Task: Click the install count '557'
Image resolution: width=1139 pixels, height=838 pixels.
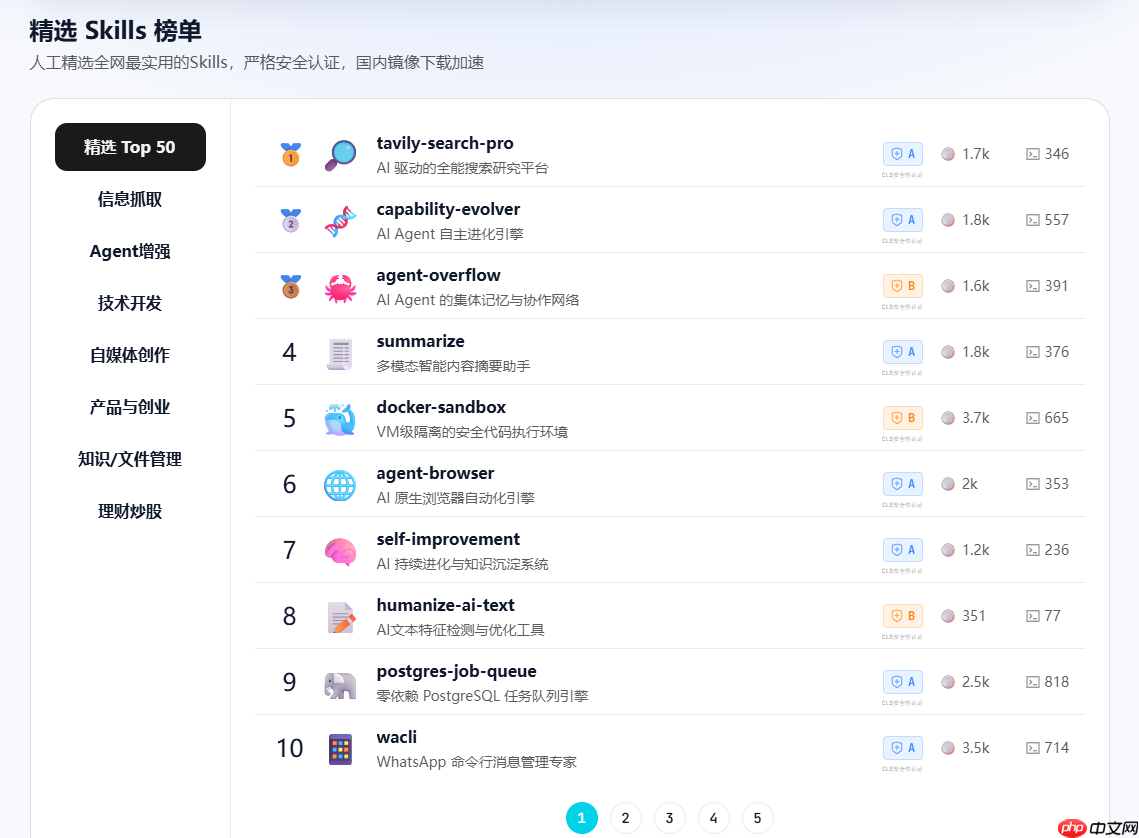Action: [1056, 220]
